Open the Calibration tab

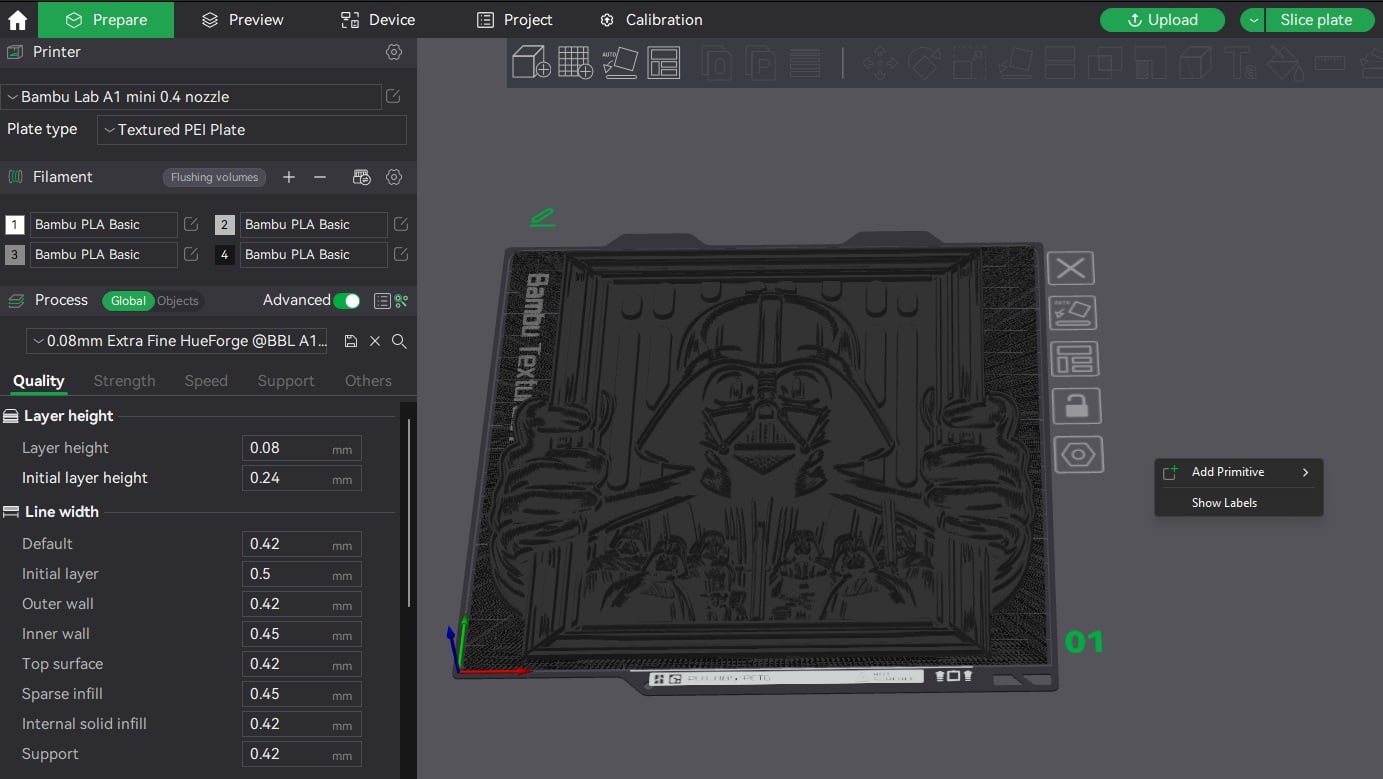click(x=651, y=20)
